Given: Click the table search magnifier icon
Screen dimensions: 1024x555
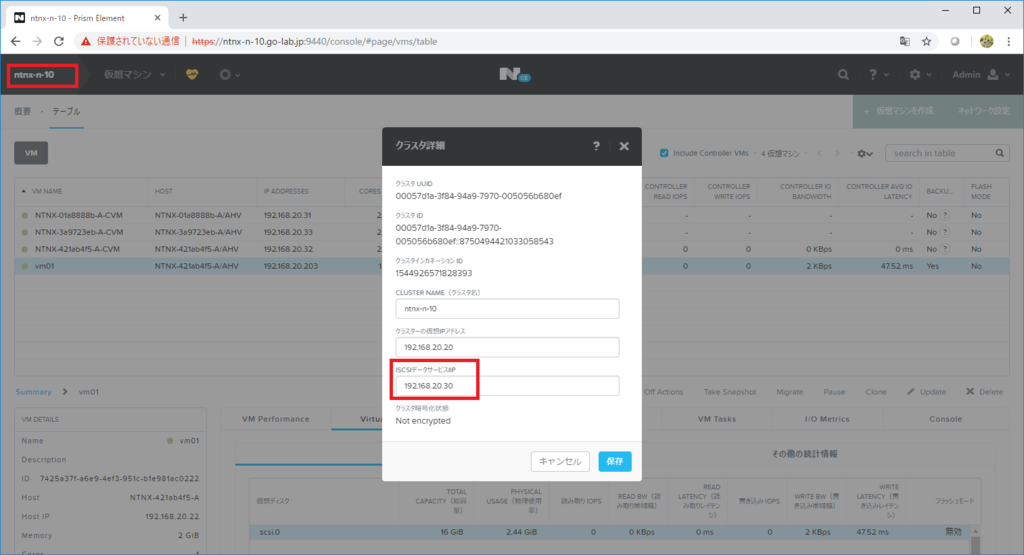Looking at the screenshot, I should [x=1000, y=153].
